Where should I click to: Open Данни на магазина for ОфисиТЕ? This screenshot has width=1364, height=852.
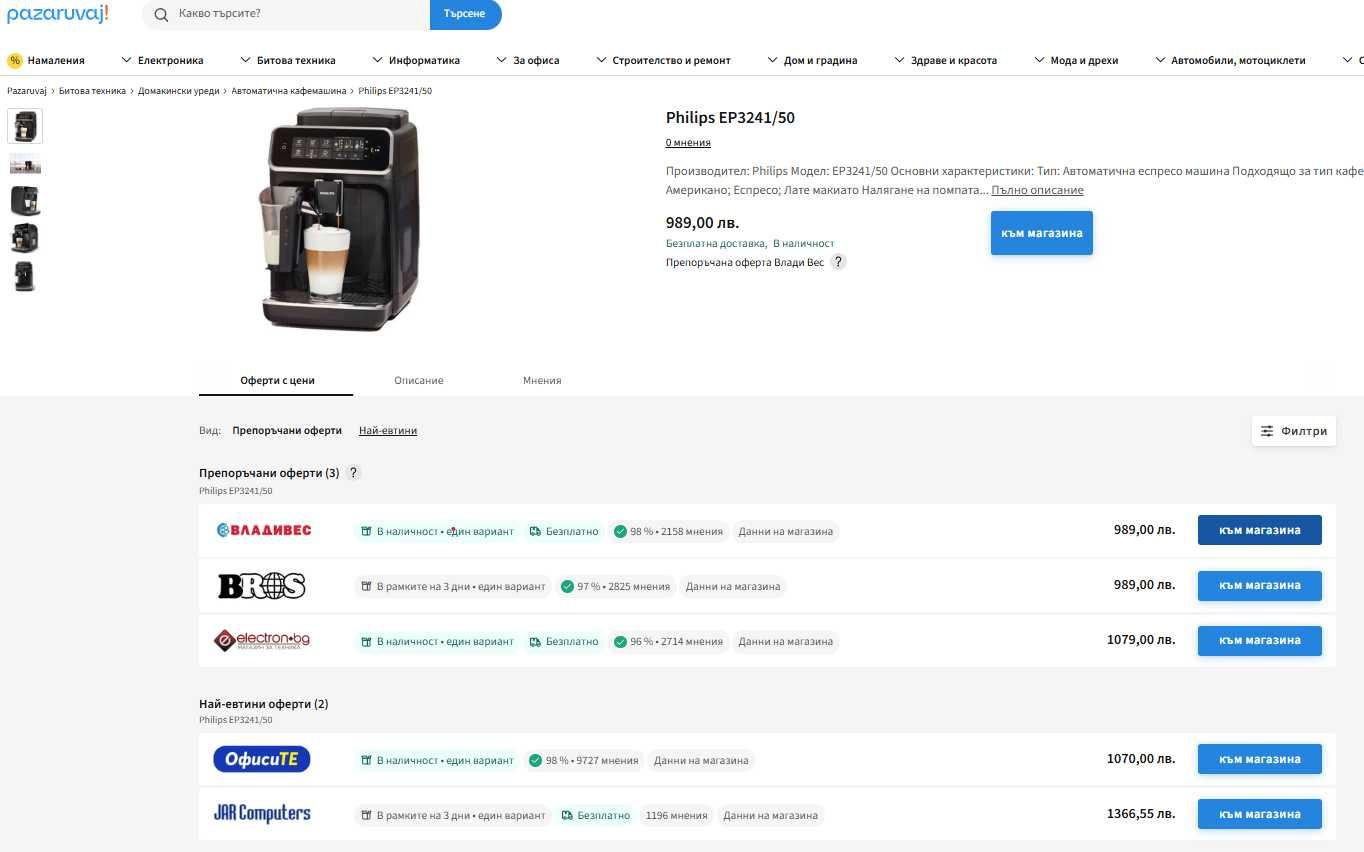coord(701,760)
